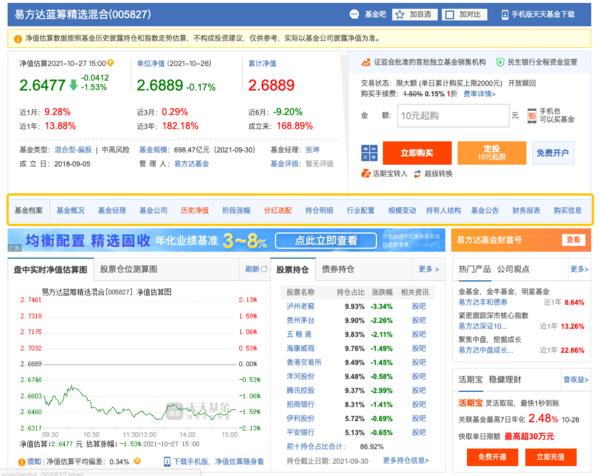
Task: Open the 持仓明细 tab
Action: click(x=319, y=210)
